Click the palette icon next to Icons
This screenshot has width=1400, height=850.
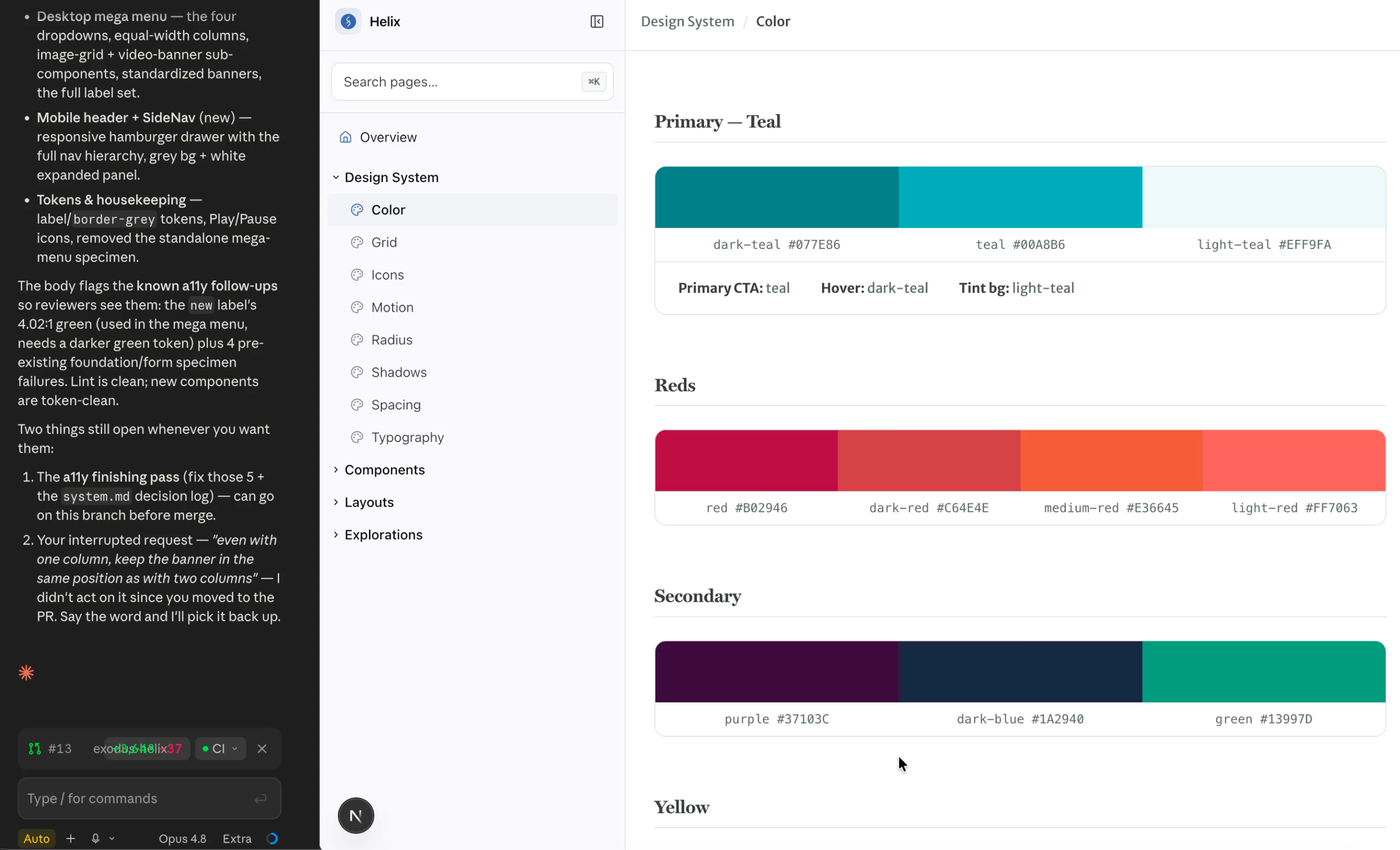[357, 275]
